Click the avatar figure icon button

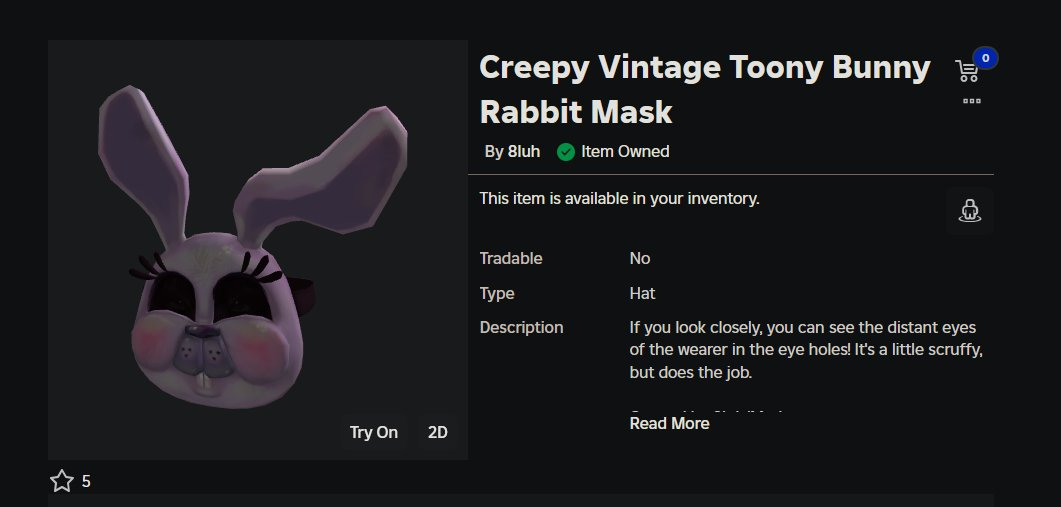coord(968,210)
